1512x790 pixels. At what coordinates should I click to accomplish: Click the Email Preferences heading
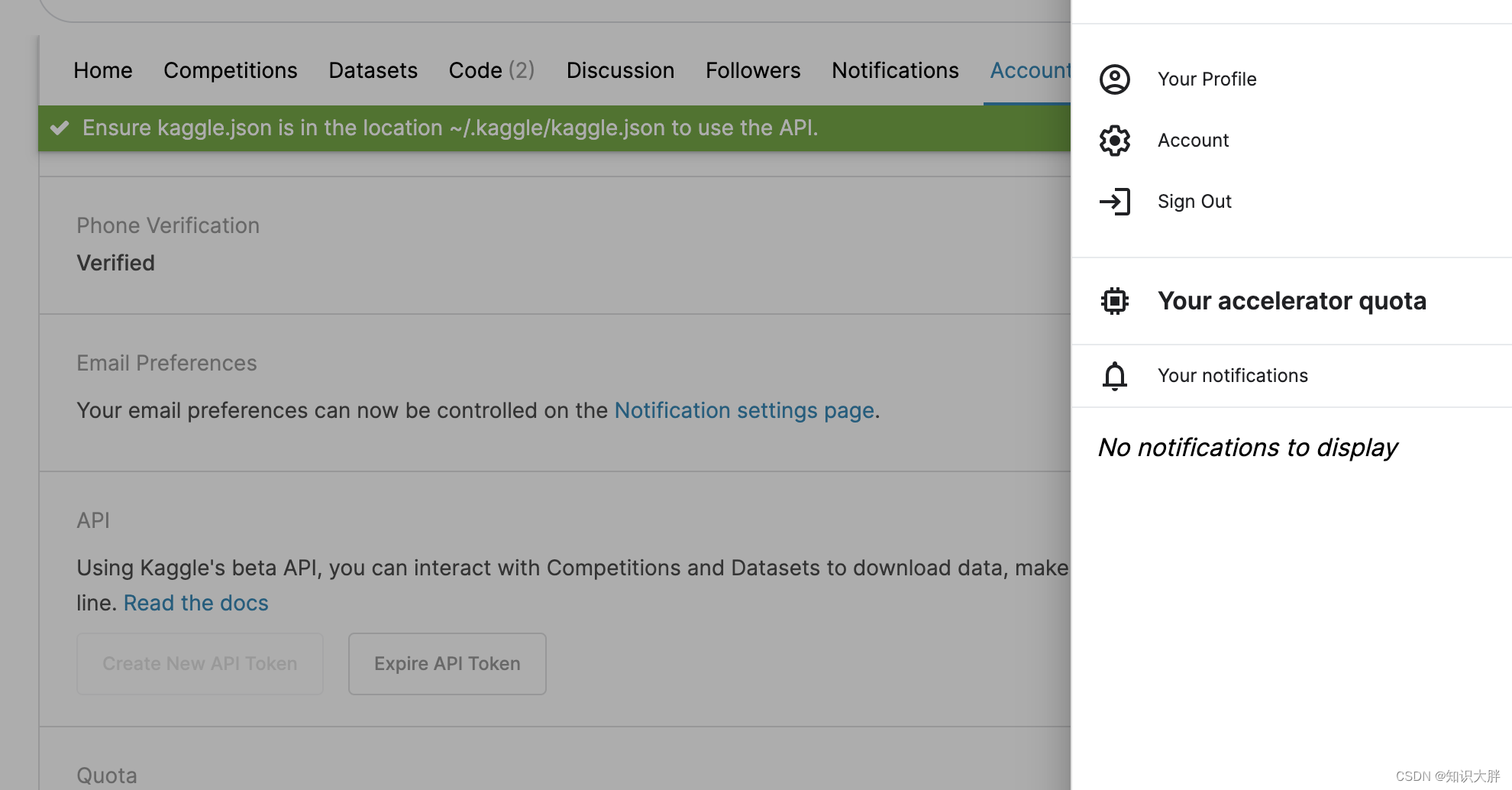[166, 363]
